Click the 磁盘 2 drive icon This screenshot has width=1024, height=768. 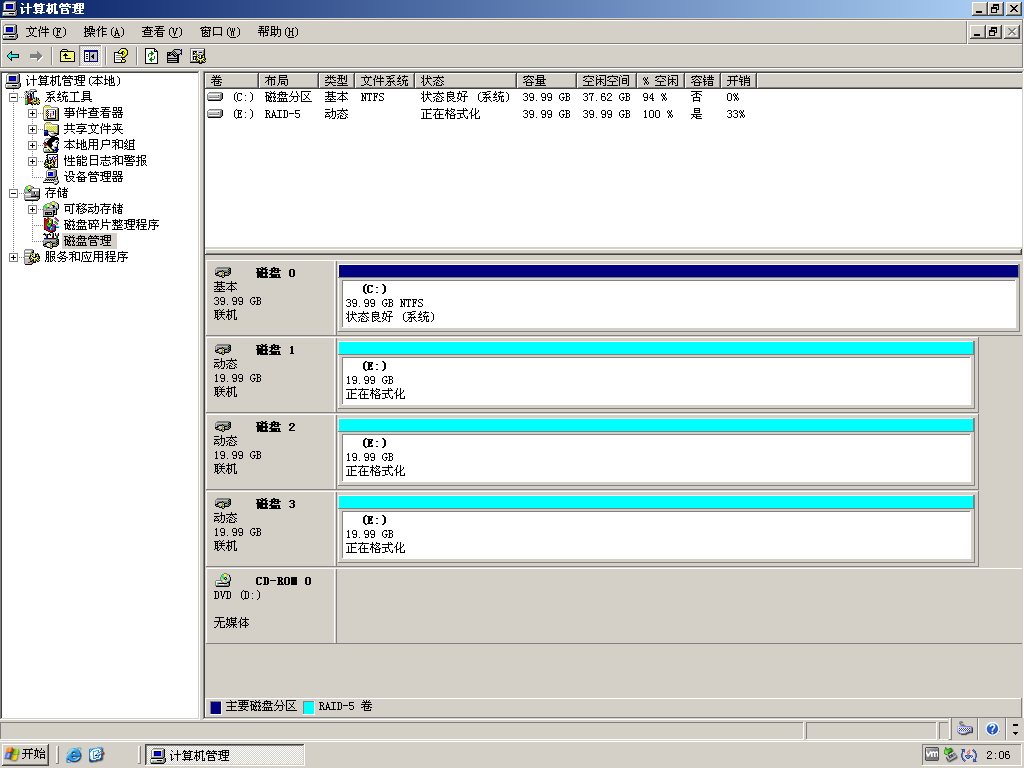[223, 426]
